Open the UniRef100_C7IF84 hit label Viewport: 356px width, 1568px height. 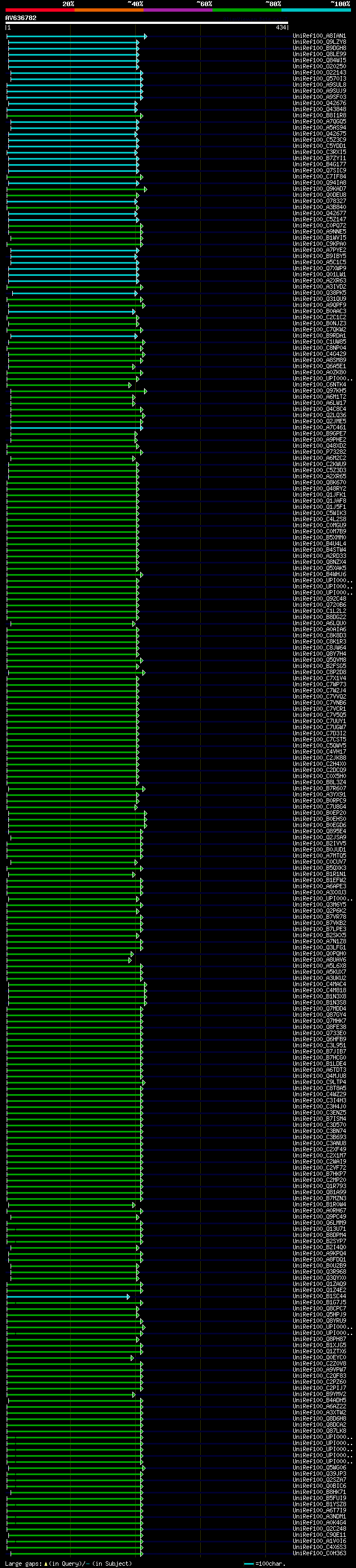[319, 176]
